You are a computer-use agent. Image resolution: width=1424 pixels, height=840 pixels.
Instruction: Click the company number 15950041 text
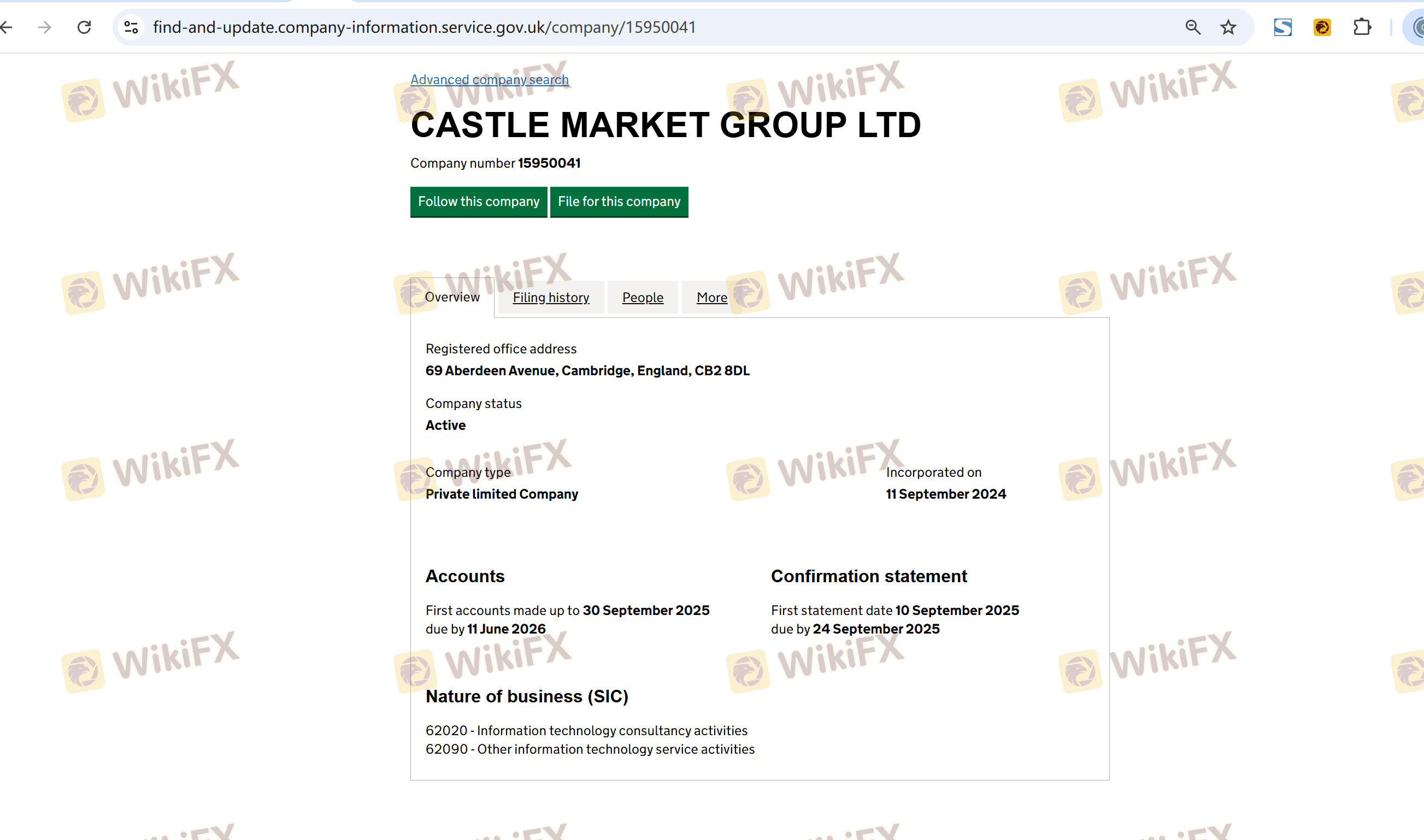(x=549, y=163)
